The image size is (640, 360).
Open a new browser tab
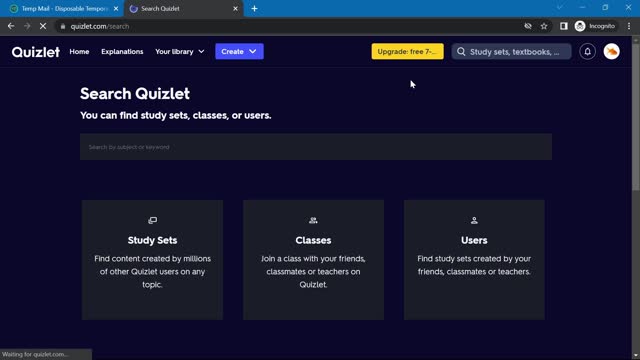[254, 9]
